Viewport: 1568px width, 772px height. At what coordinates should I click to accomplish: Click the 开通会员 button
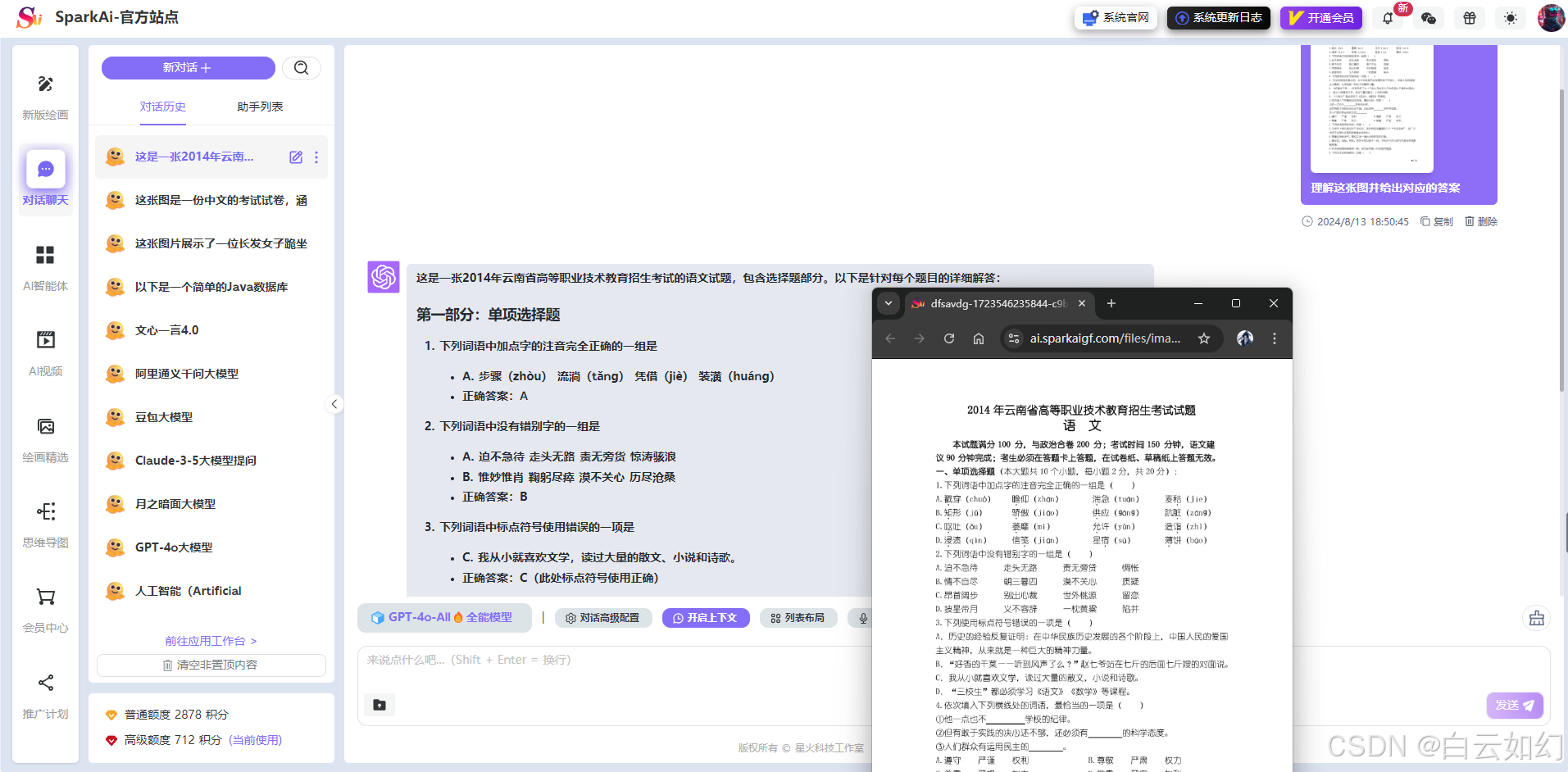(1321, 18)
